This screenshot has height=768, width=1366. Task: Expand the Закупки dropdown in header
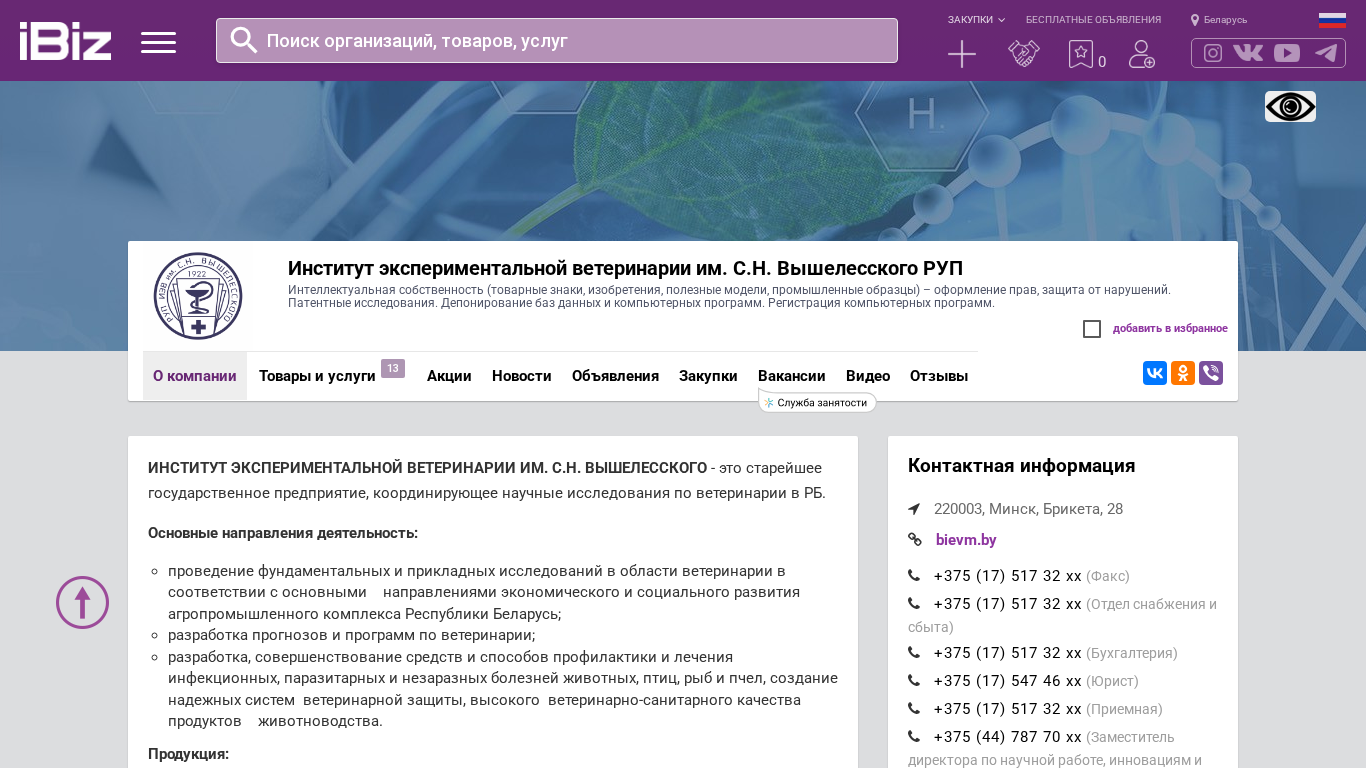point(976,20)
